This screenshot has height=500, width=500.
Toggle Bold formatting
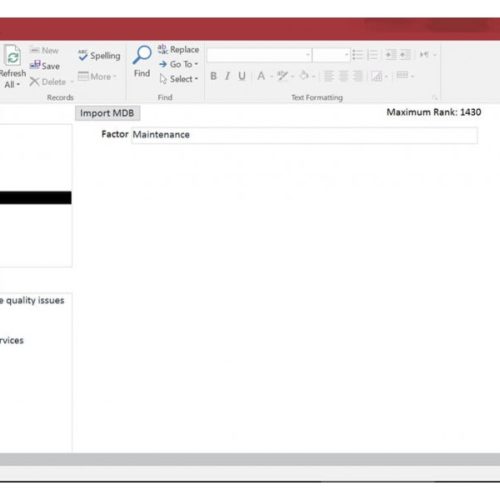click(x=213, y=76)
